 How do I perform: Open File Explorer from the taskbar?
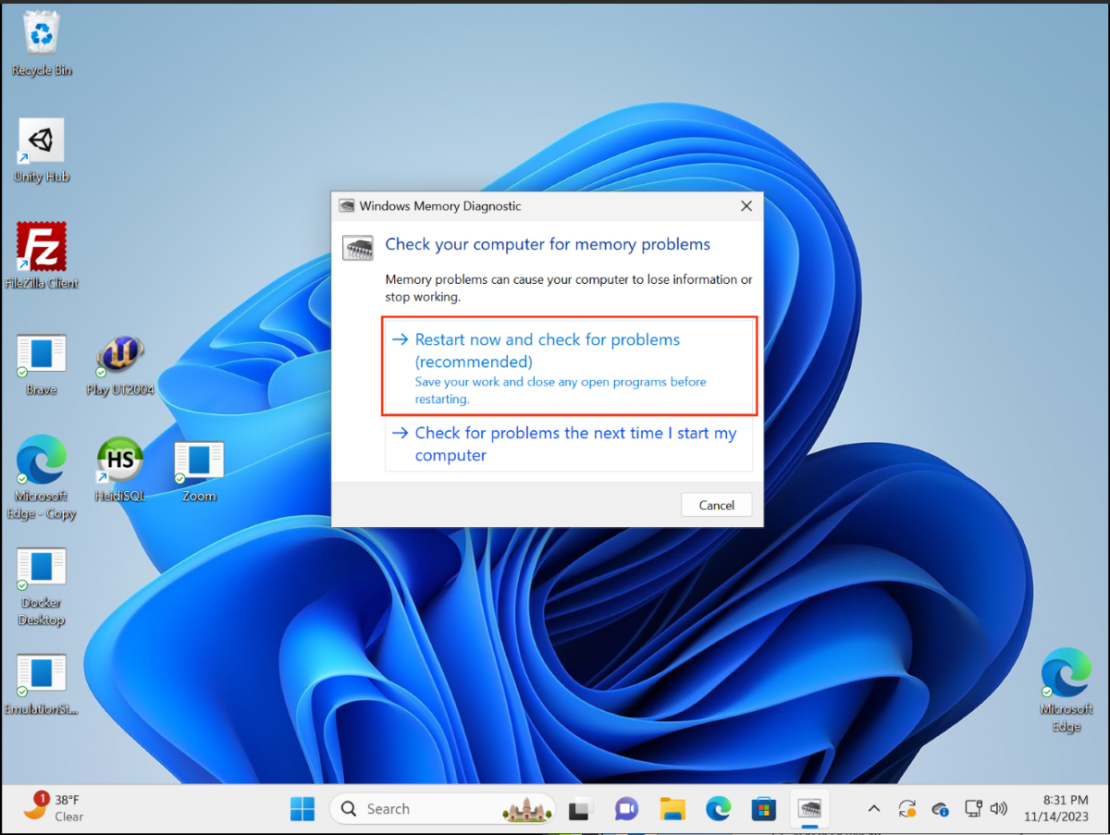(x=672, y=807)
